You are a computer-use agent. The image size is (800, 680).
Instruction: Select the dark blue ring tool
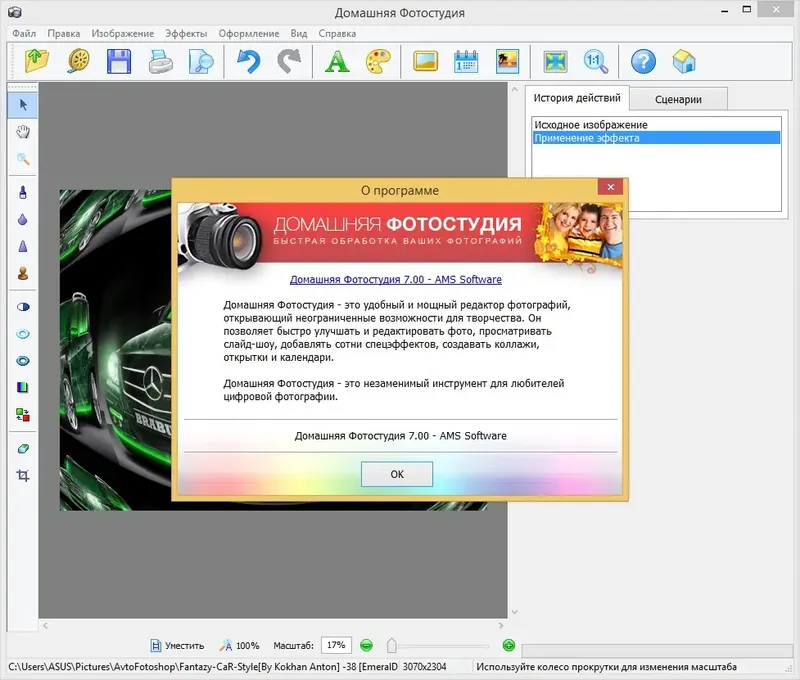pos(23,361)
